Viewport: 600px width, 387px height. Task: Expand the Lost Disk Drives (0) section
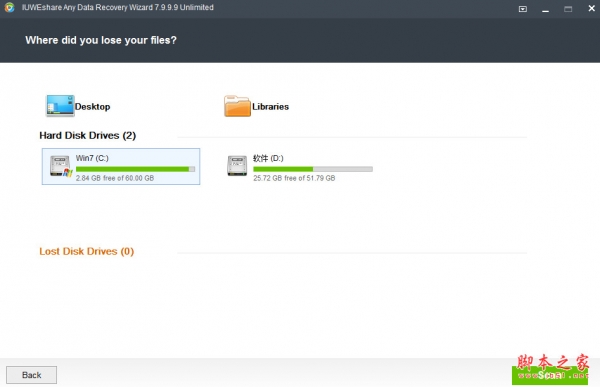point(87,251)
